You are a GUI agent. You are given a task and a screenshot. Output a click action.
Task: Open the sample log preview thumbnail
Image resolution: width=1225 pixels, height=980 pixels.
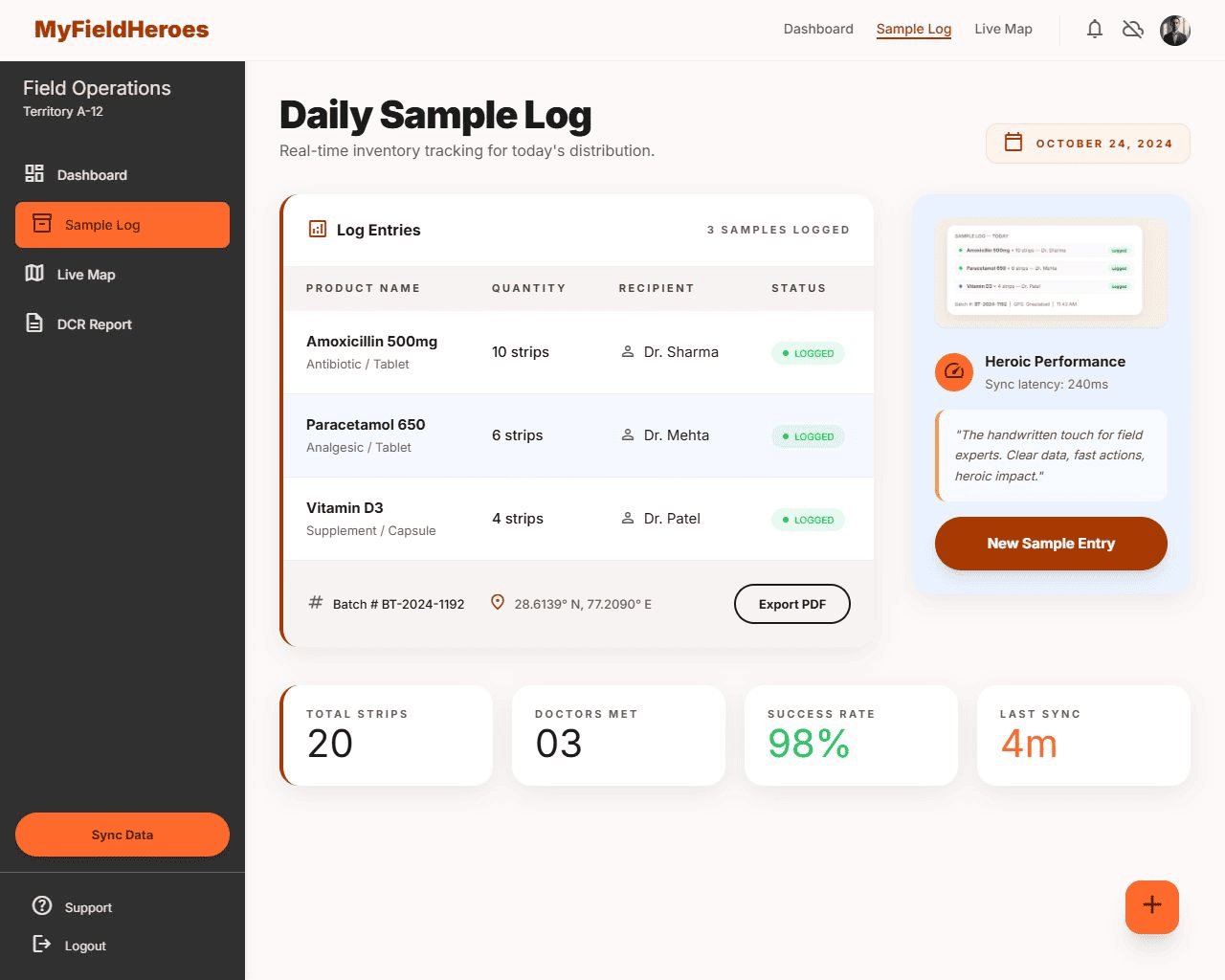1051,273
